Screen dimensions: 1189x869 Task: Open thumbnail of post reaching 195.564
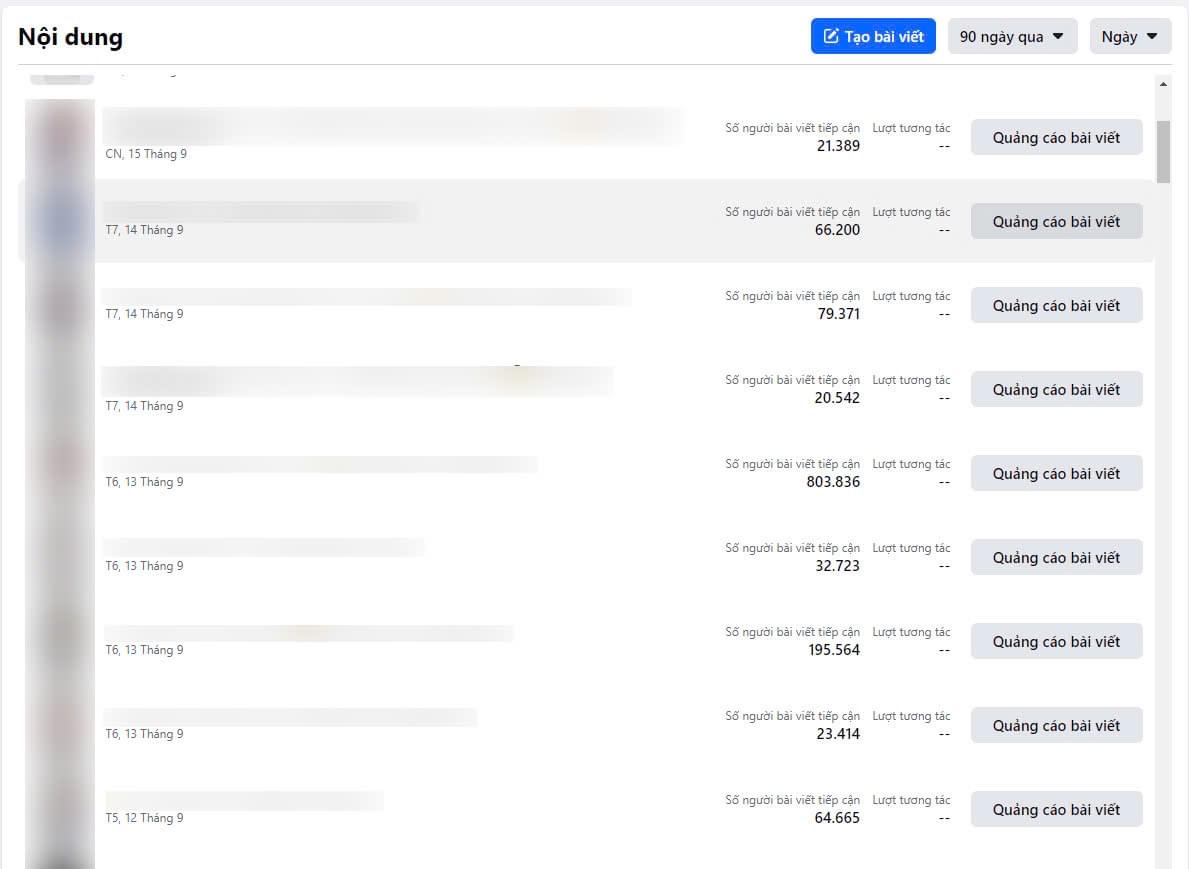click(x=60, y=642)
